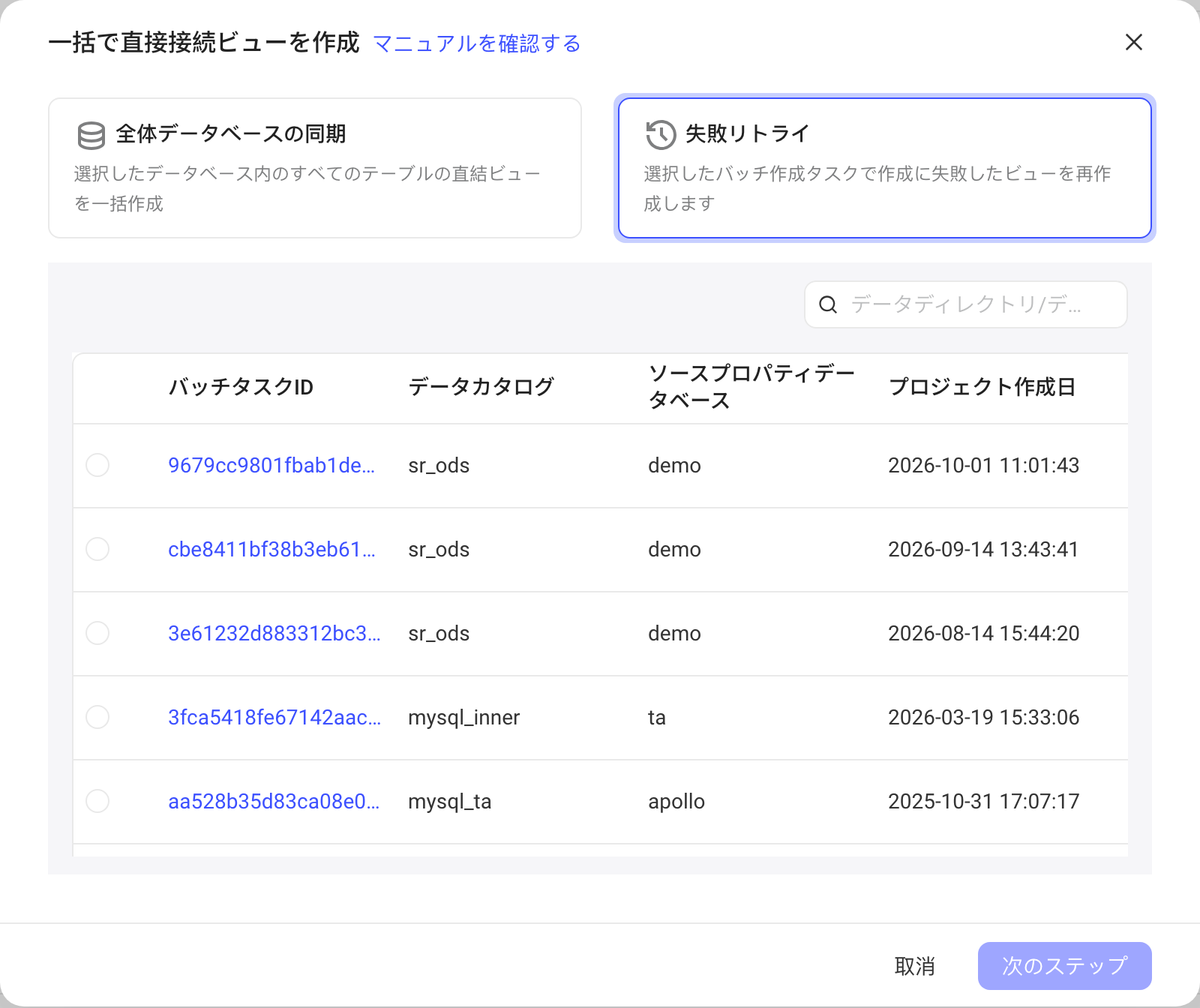This screenshot has width=1200, height=1008.
Task: Click the apollo database cell
Action: pyautogui.click(x=676, y=802)
